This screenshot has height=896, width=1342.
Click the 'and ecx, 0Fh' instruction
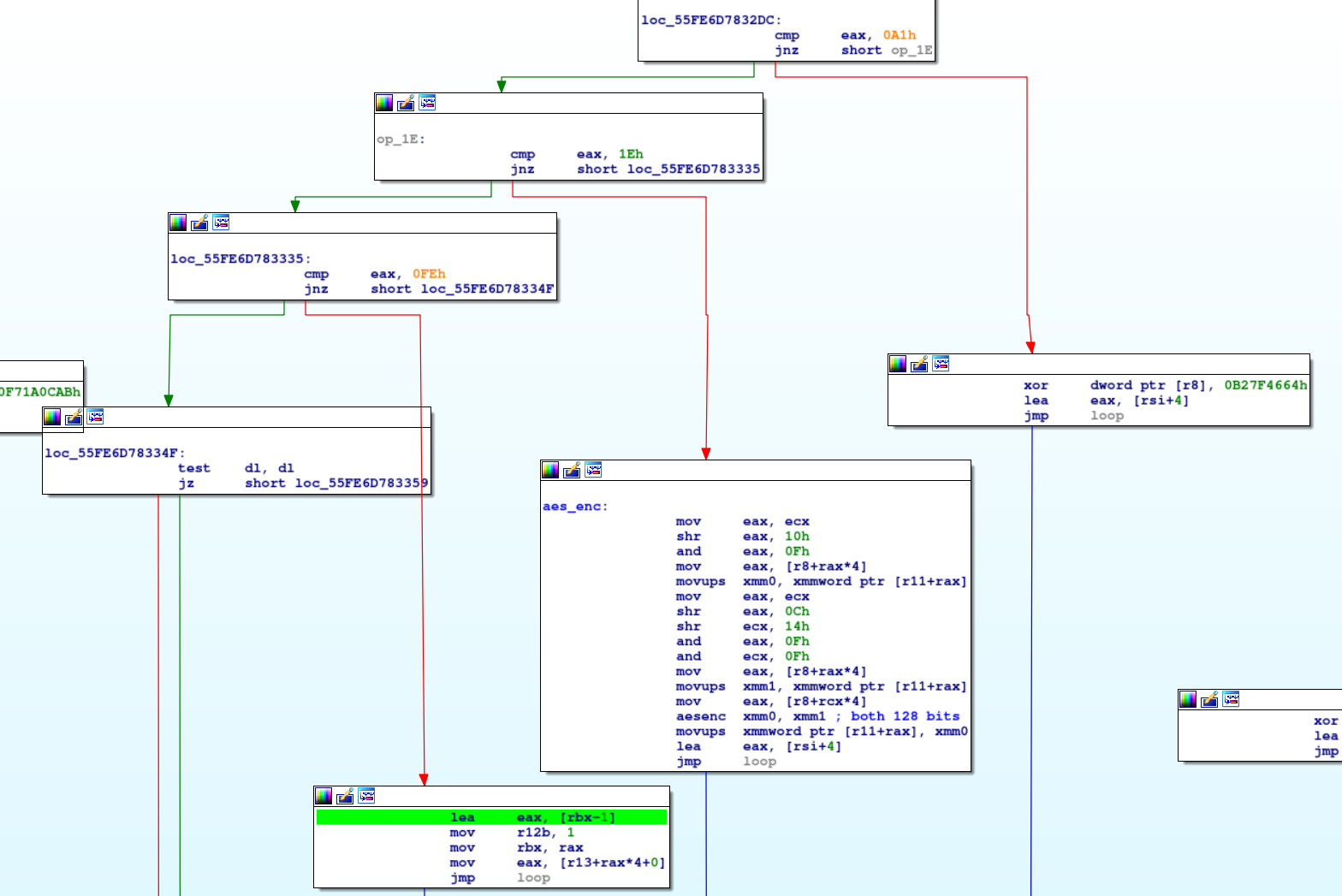pos(743,656)
